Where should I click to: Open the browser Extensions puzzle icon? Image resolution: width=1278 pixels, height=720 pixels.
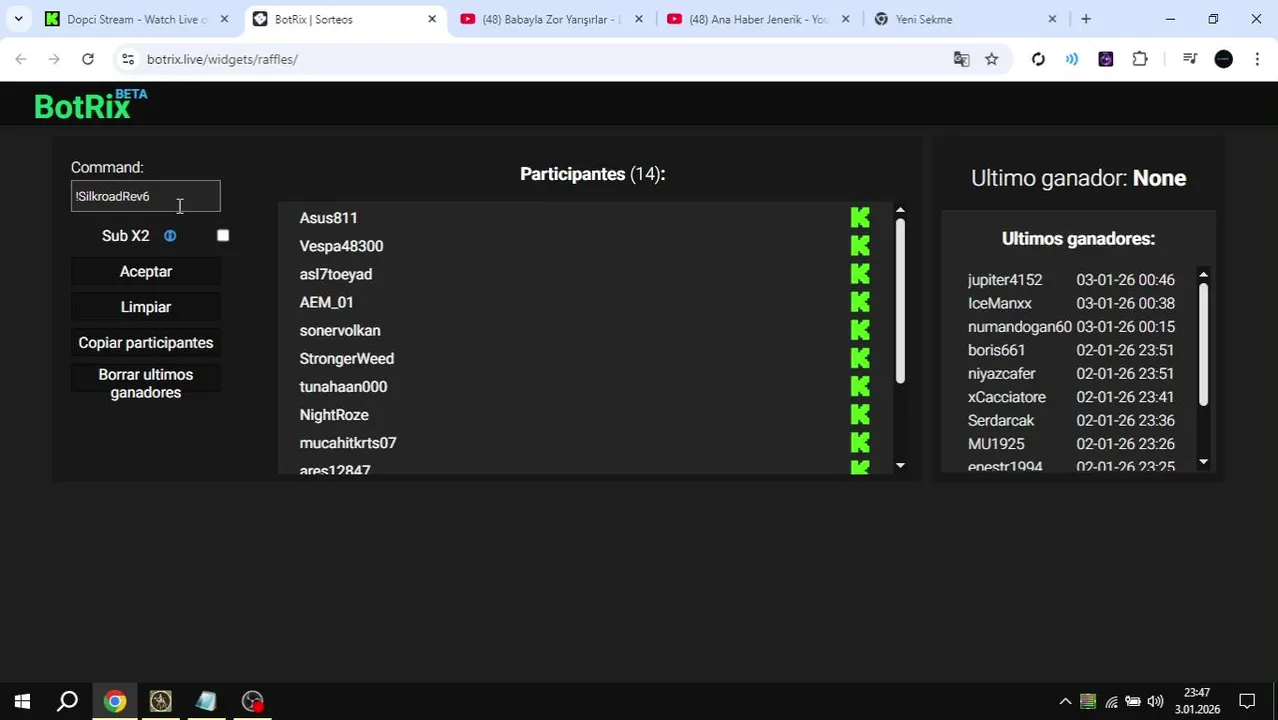[x=1140, y=59]
